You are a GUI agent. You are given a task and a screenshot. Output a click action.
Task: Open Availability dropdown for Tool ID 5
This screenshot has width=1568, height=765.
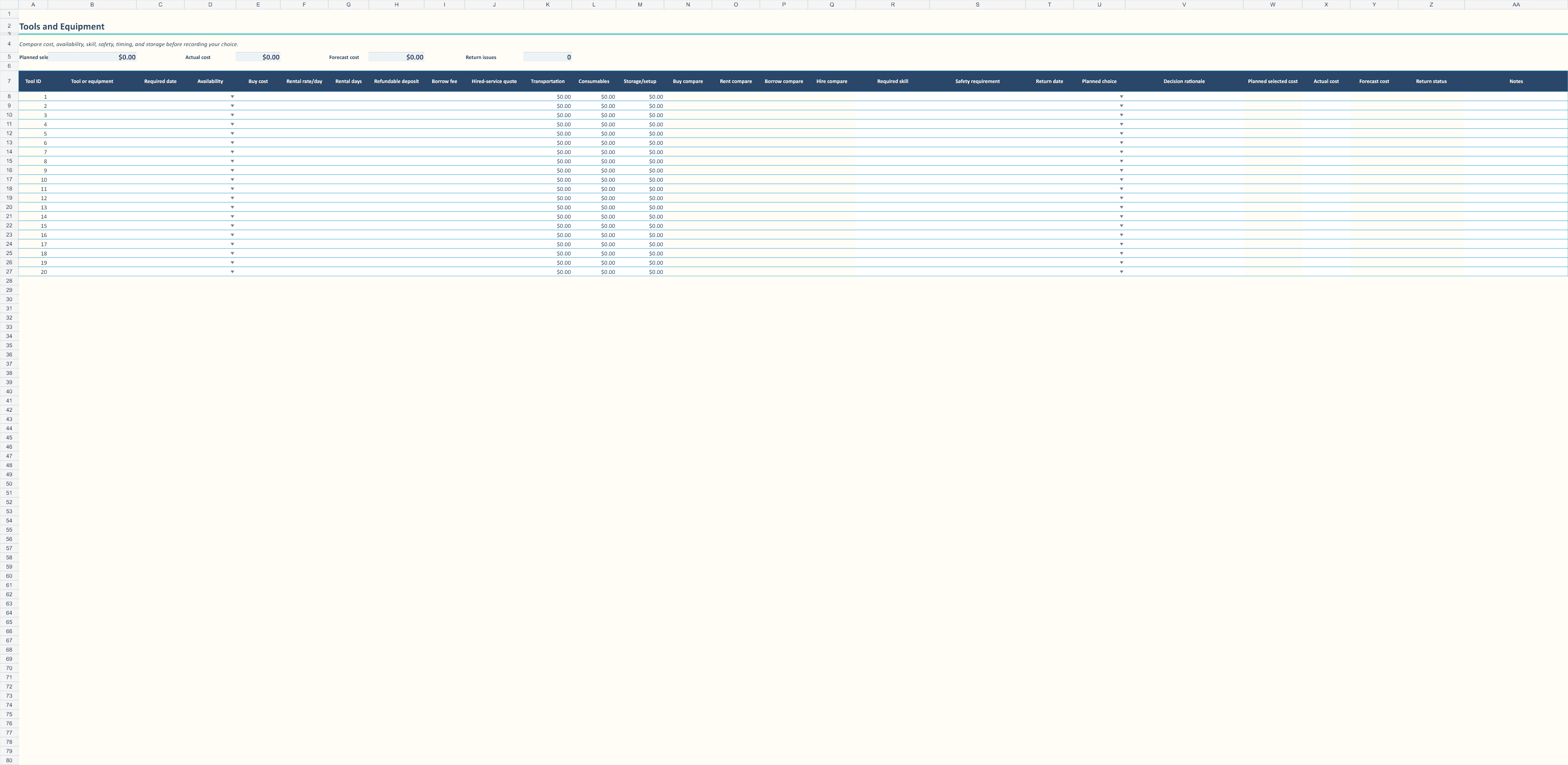232,133
